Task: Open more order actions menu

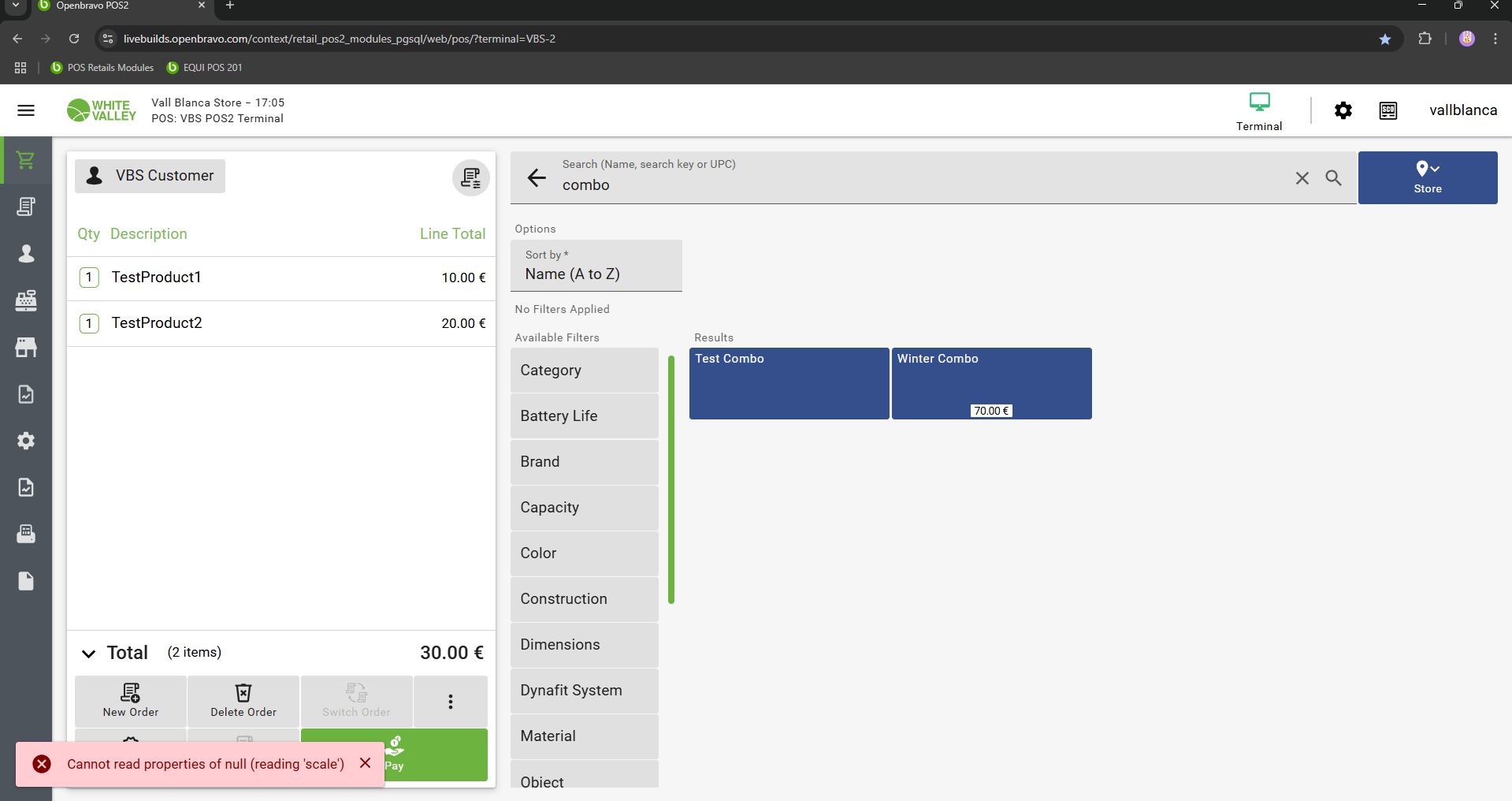Action: [x=450, y=702]
